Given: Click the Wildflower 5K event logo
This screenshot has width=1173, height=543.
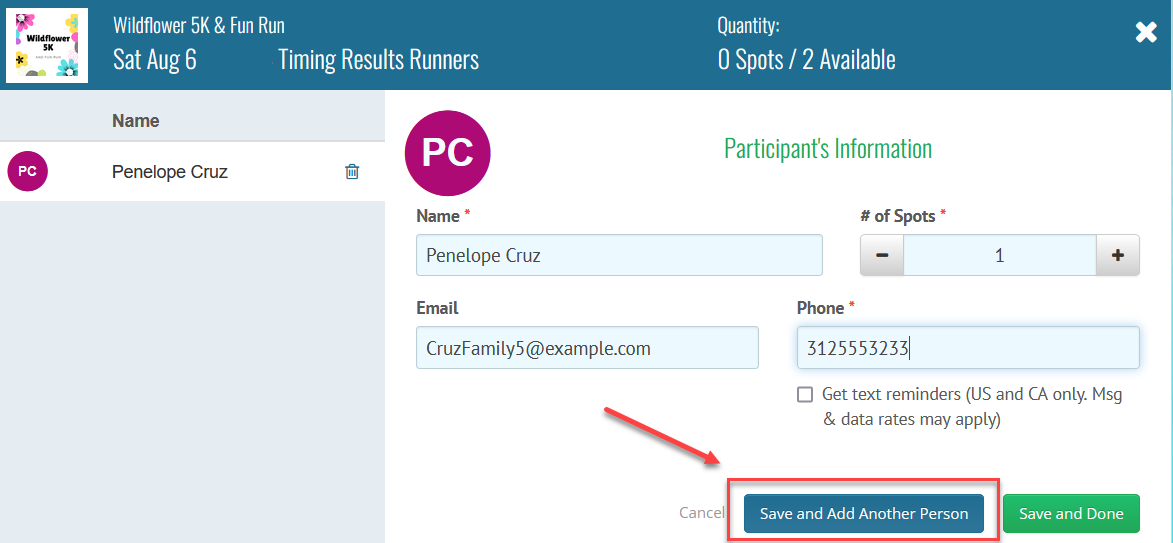Looking at the screenshot, I should pos(47,45).
